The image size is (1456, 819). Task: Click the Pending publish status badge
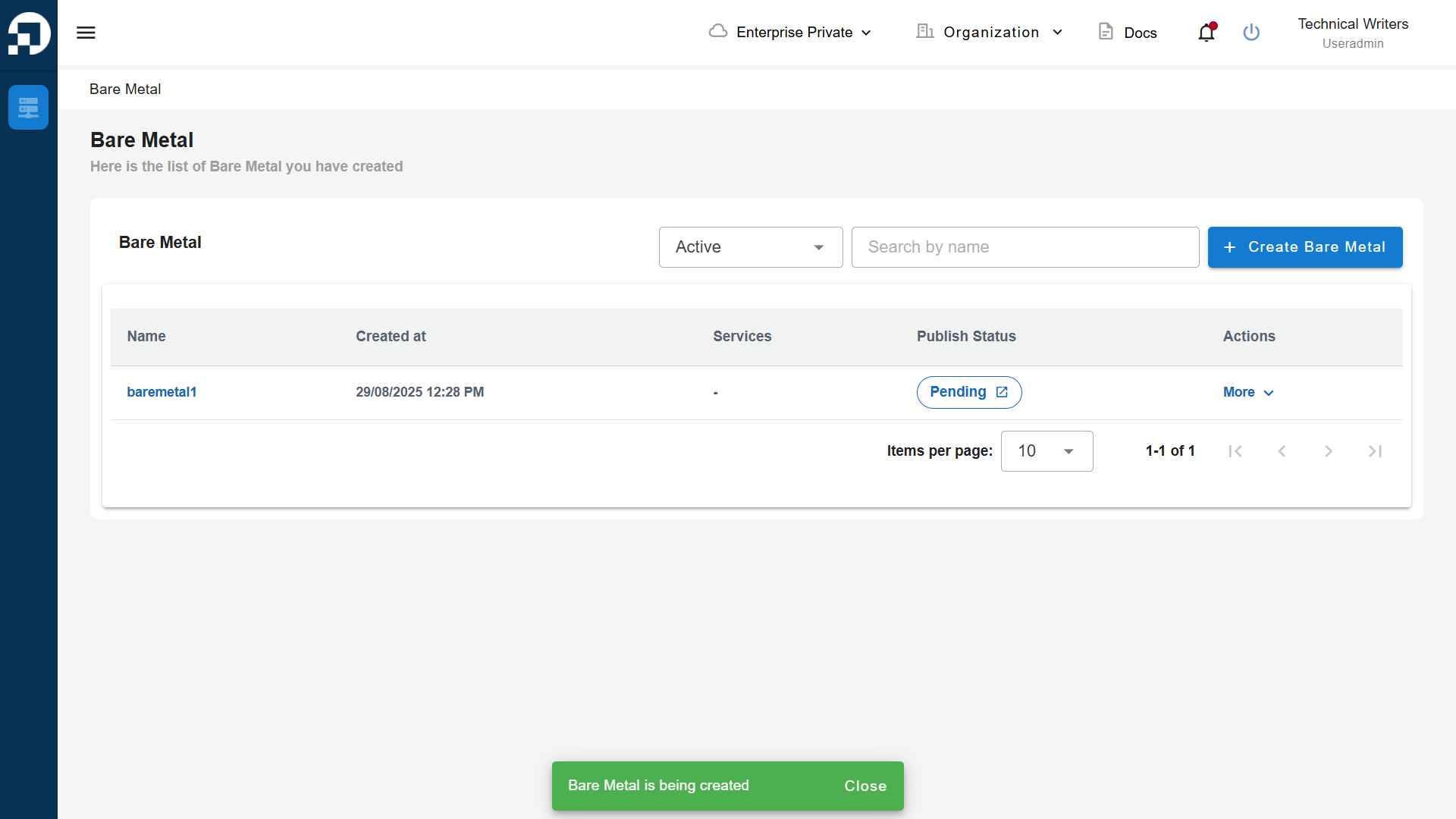pos(969,392)
